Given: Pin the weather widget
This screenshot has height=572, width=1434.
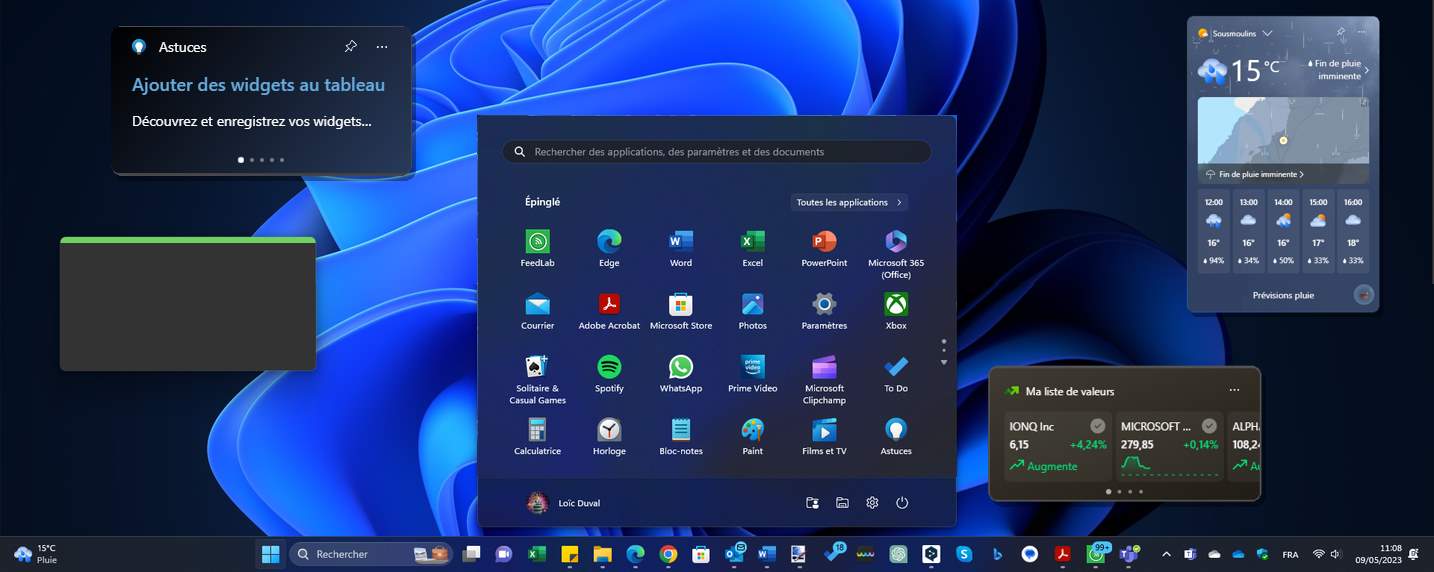Looking at the screenshot, I should 1340,33.
